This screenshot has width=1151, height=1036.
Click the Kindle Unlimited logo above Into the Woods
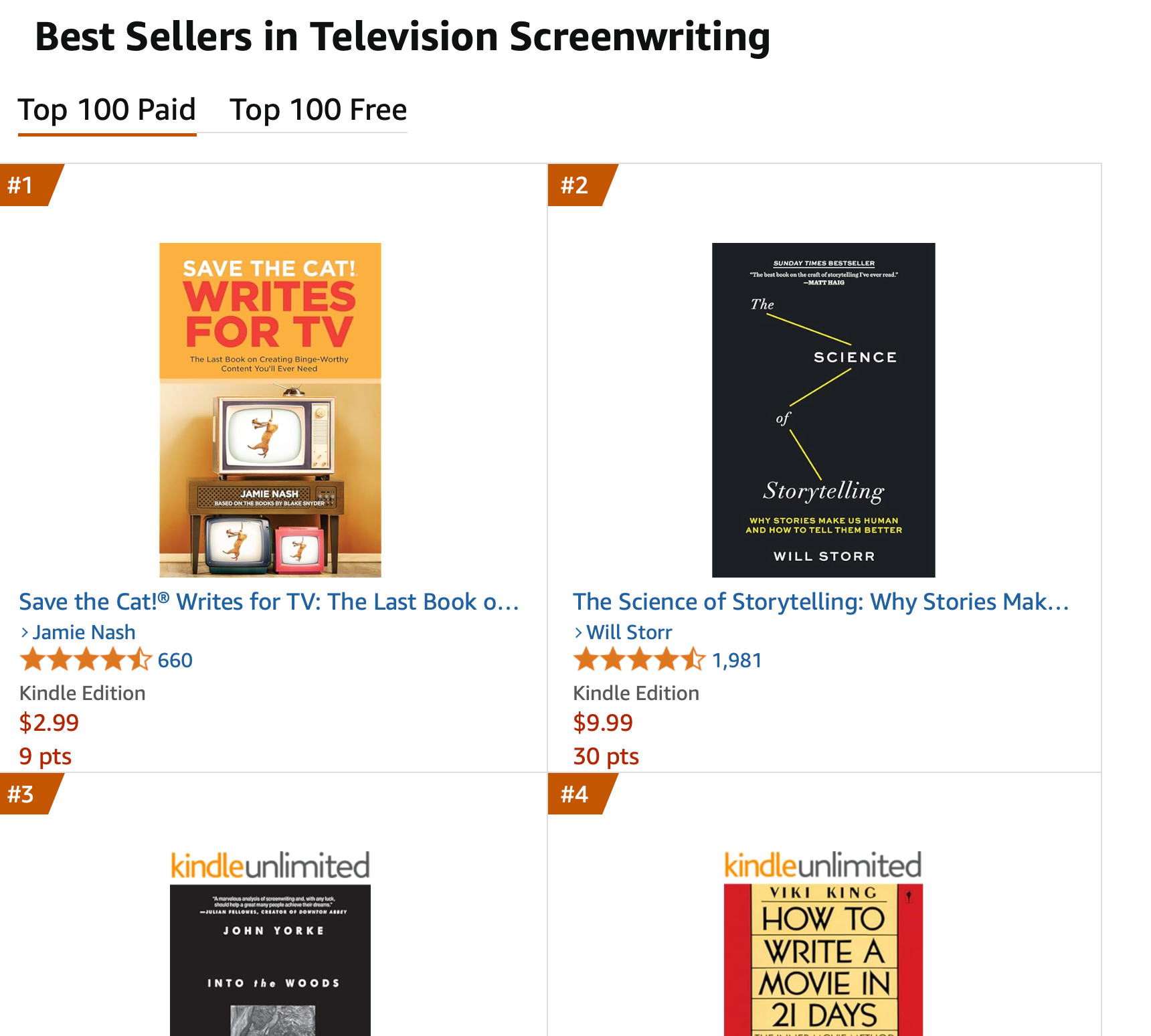[270, 866]
